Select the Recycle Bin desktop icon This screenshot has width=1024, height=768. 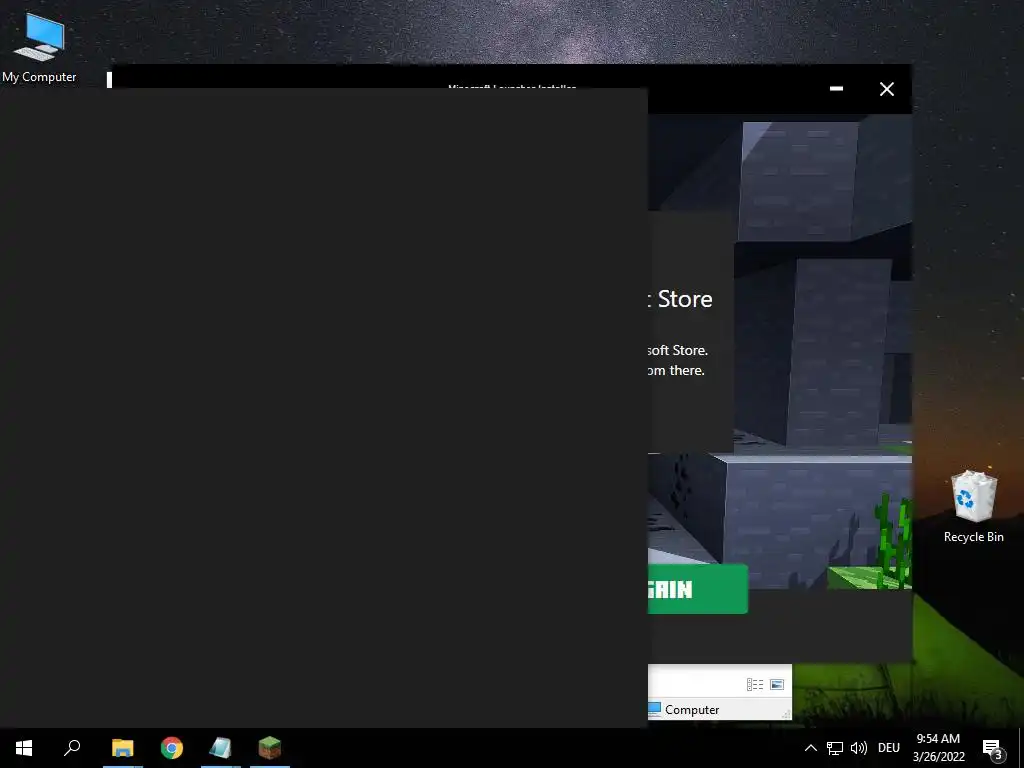click(973, 507)
